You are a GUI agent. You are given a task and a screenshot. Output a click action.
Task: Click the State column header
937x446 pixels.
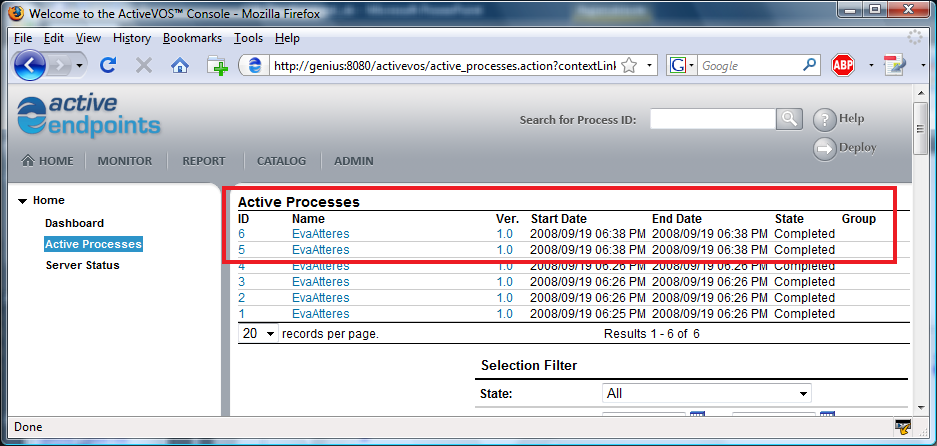[789, 219]
